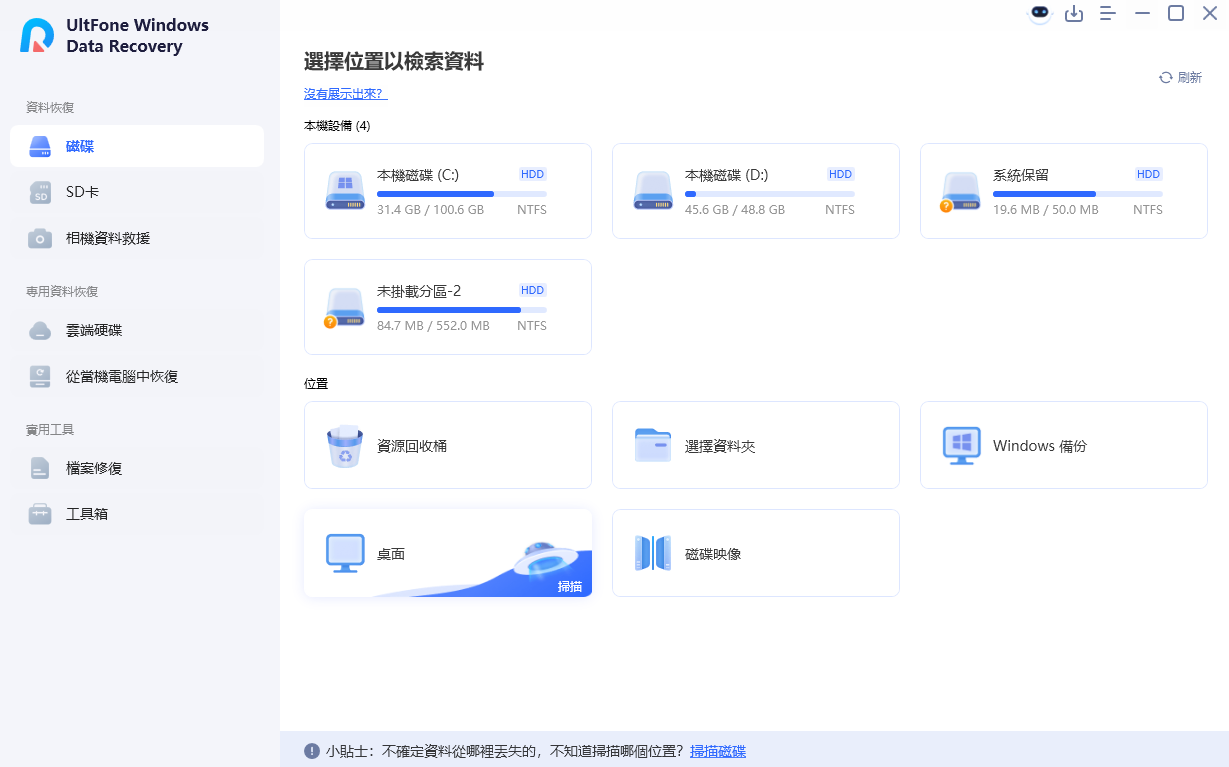
Task: Click the 磁碟映像 disk image icon
Action: coord(653,553)
